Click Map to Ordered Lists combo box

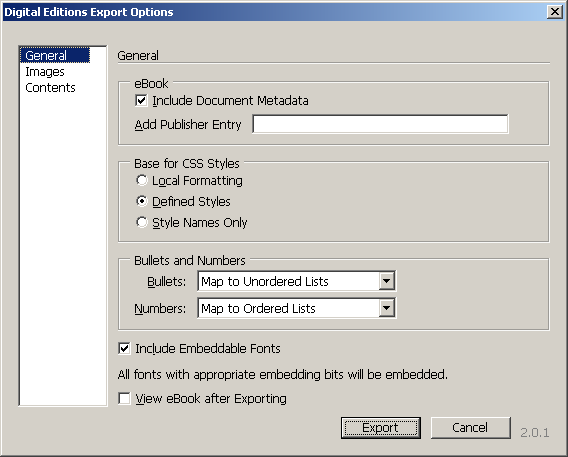pyautogui.click(x=297, y=308)
